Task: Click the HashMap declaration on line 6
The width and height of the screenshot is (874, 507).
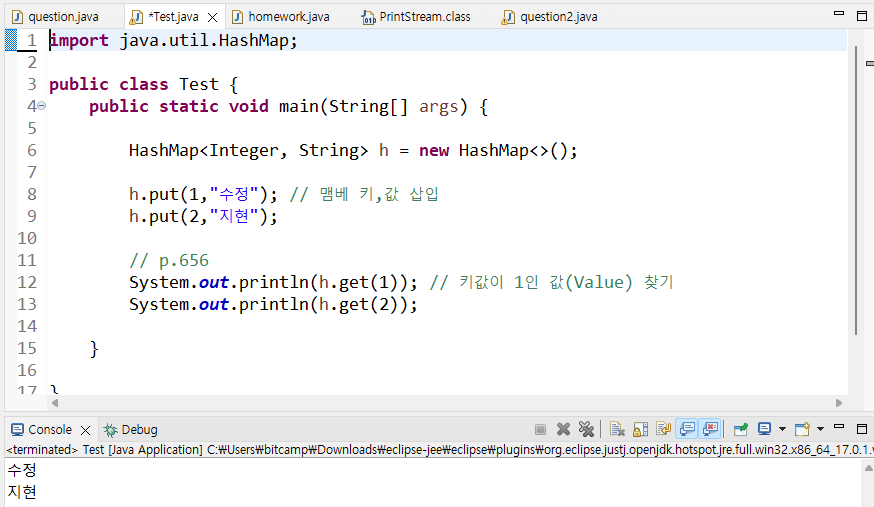Action: pos(353,150)
